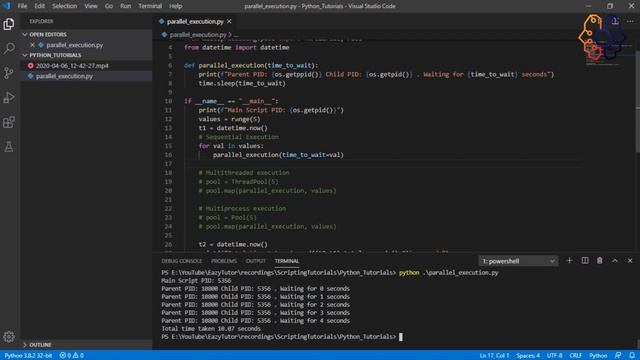Open the Extensions view
This screenshot has height=360, width=640.
(x=9, y=122)
